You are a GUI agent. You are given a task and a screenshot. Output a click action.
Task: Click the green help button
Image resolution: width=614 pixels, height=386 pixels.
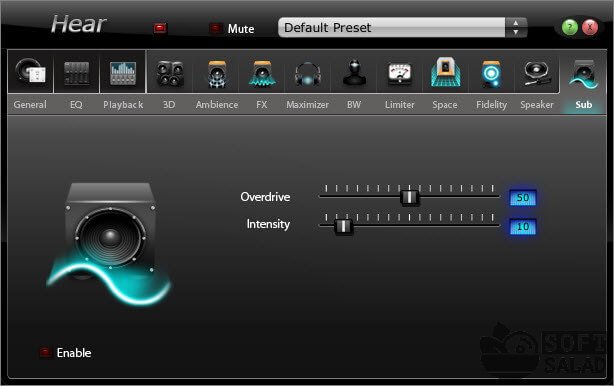pos(569,27)
